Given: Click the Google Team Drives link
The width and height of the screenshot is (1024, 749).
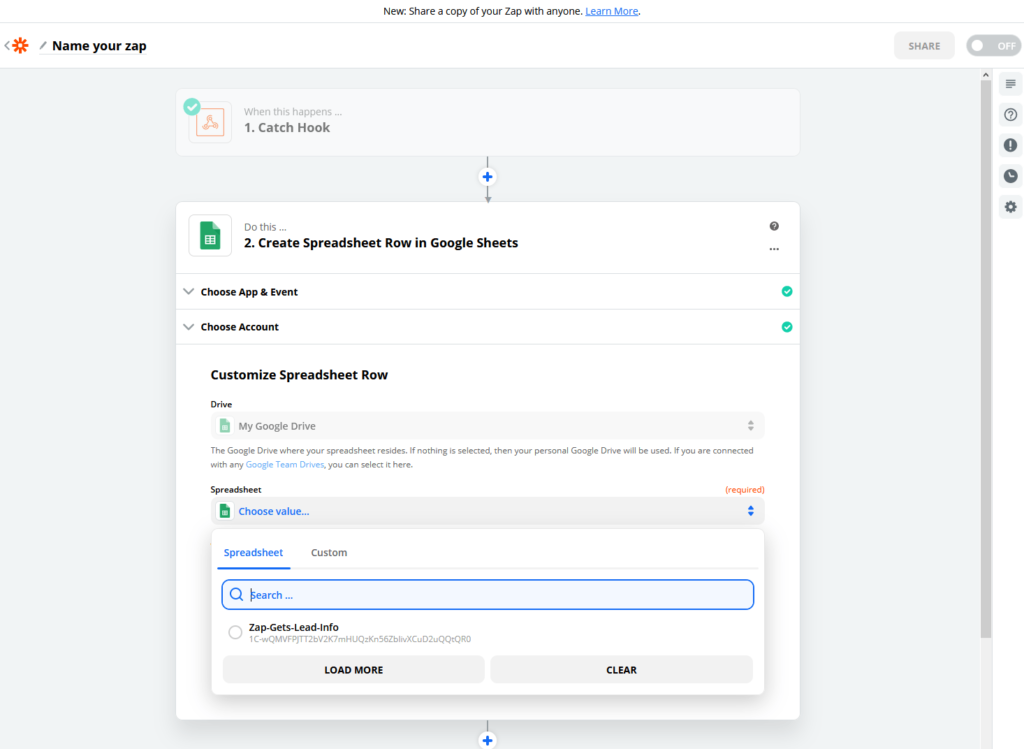Looking at the screenshot, I should [x=285, y=465].
